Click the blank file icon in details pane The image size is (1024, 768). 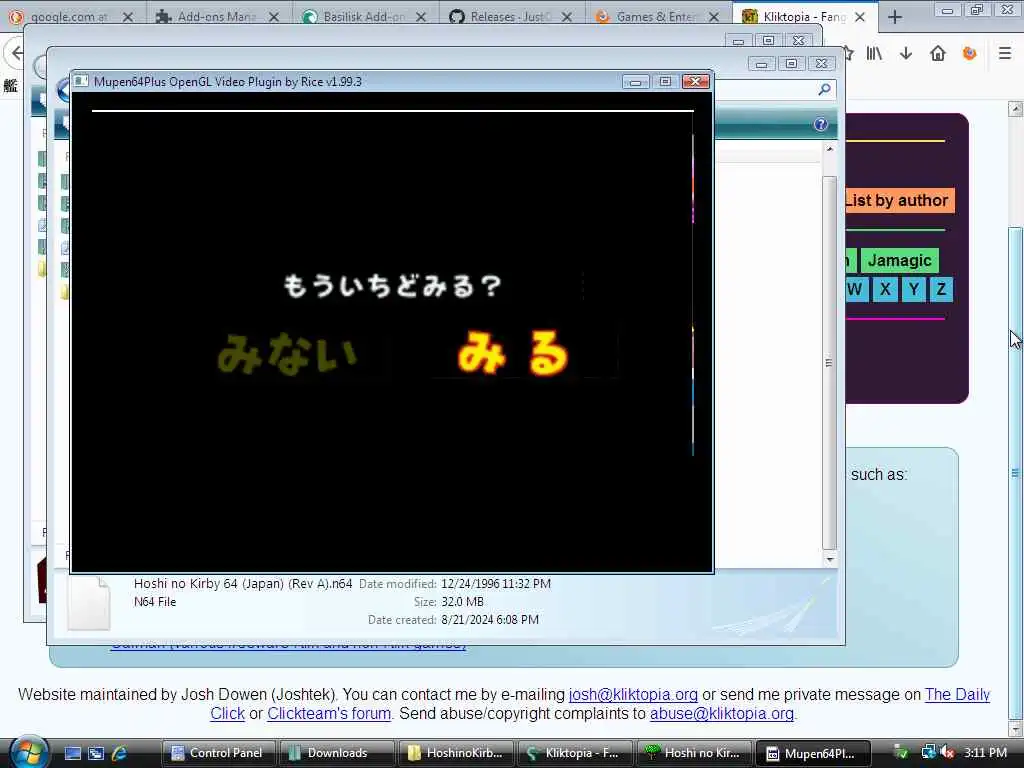click(x=89, y=604)
